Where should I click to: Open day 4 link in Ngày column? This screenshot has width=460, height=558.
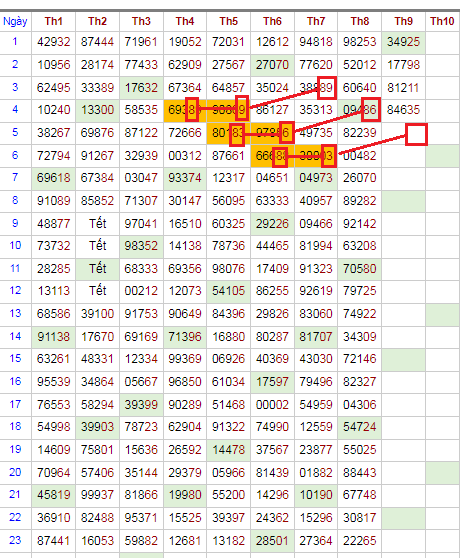[15, 109]
